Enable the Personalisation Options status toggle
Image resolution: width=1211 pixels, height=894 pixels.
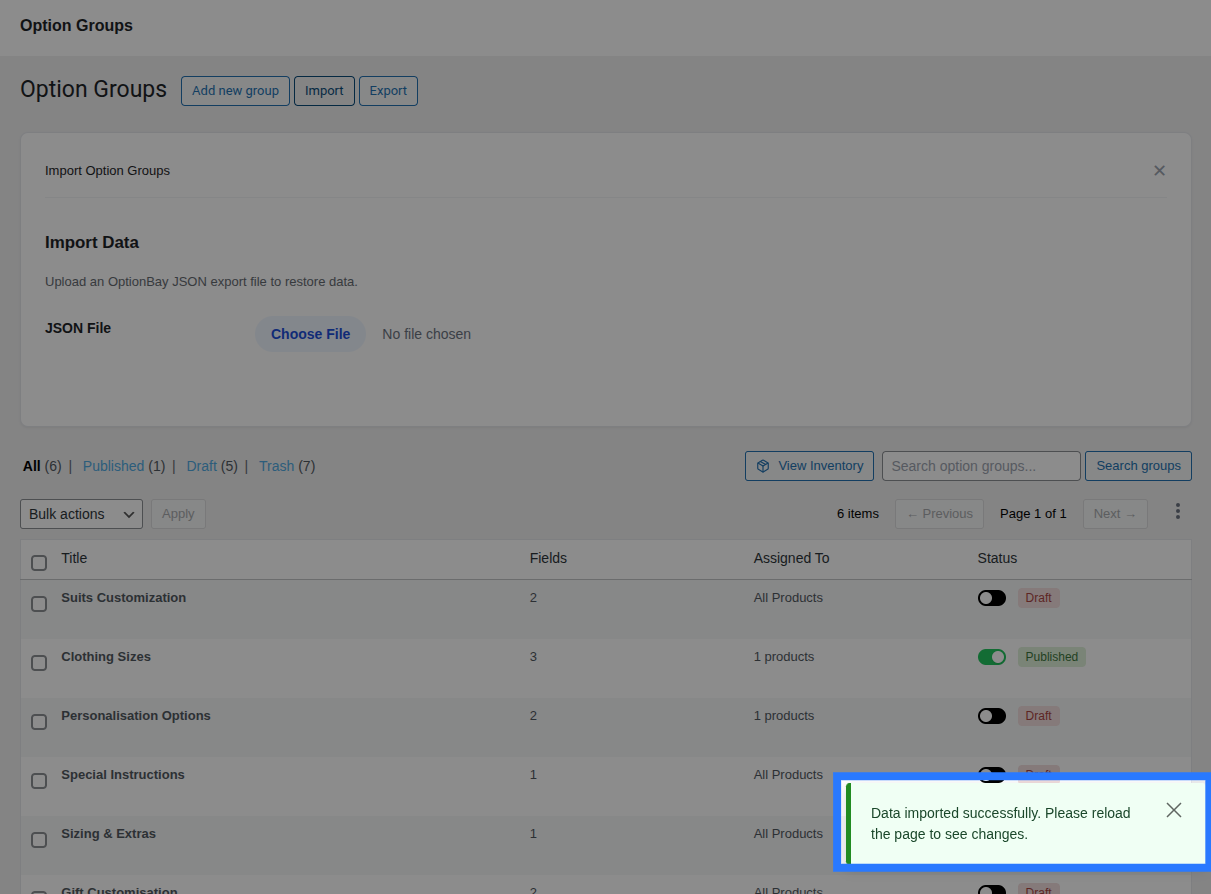992,716
